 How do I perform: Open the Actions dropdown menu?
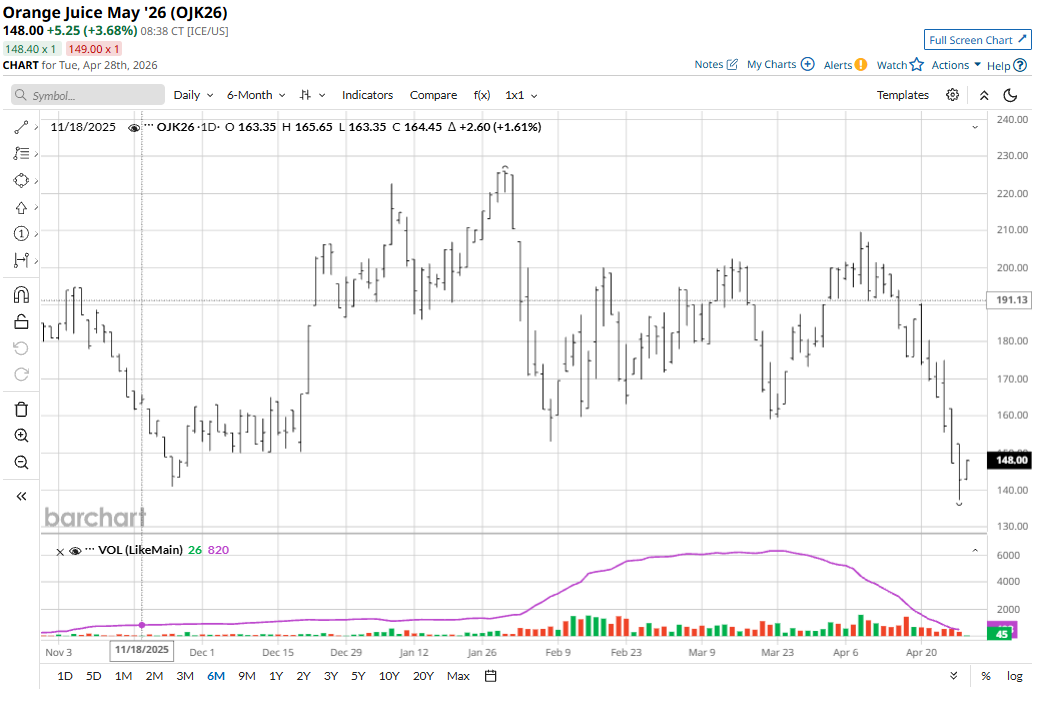[x=956, y=65]
